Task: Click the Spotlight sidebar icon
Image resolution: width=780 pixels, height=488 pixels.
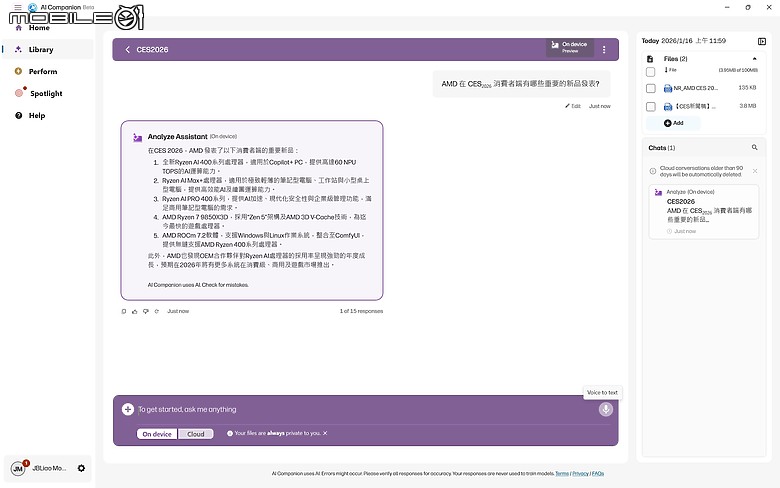Action: point(19,93)
